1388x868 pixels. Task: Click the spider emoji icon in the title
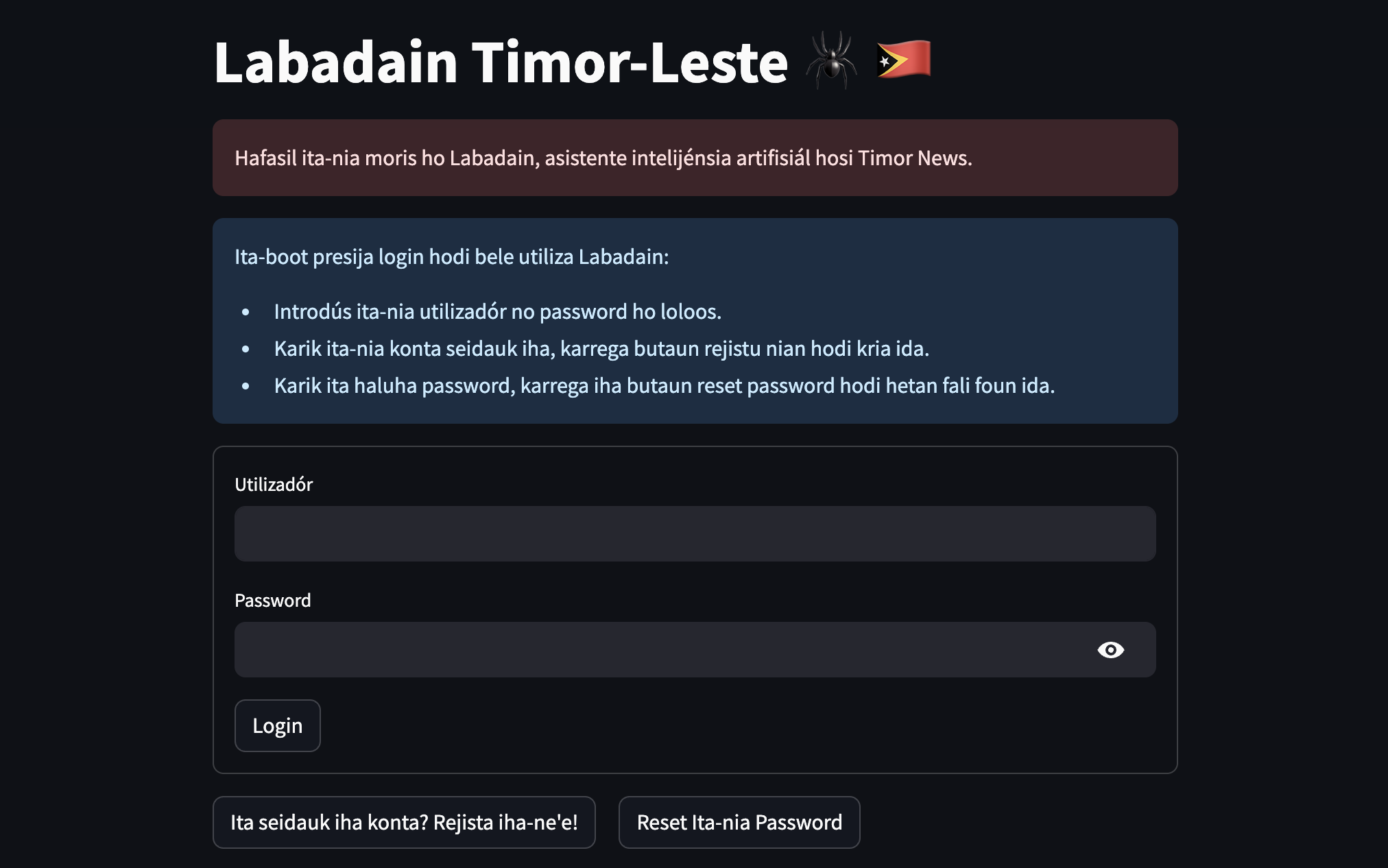coord(830,61)
